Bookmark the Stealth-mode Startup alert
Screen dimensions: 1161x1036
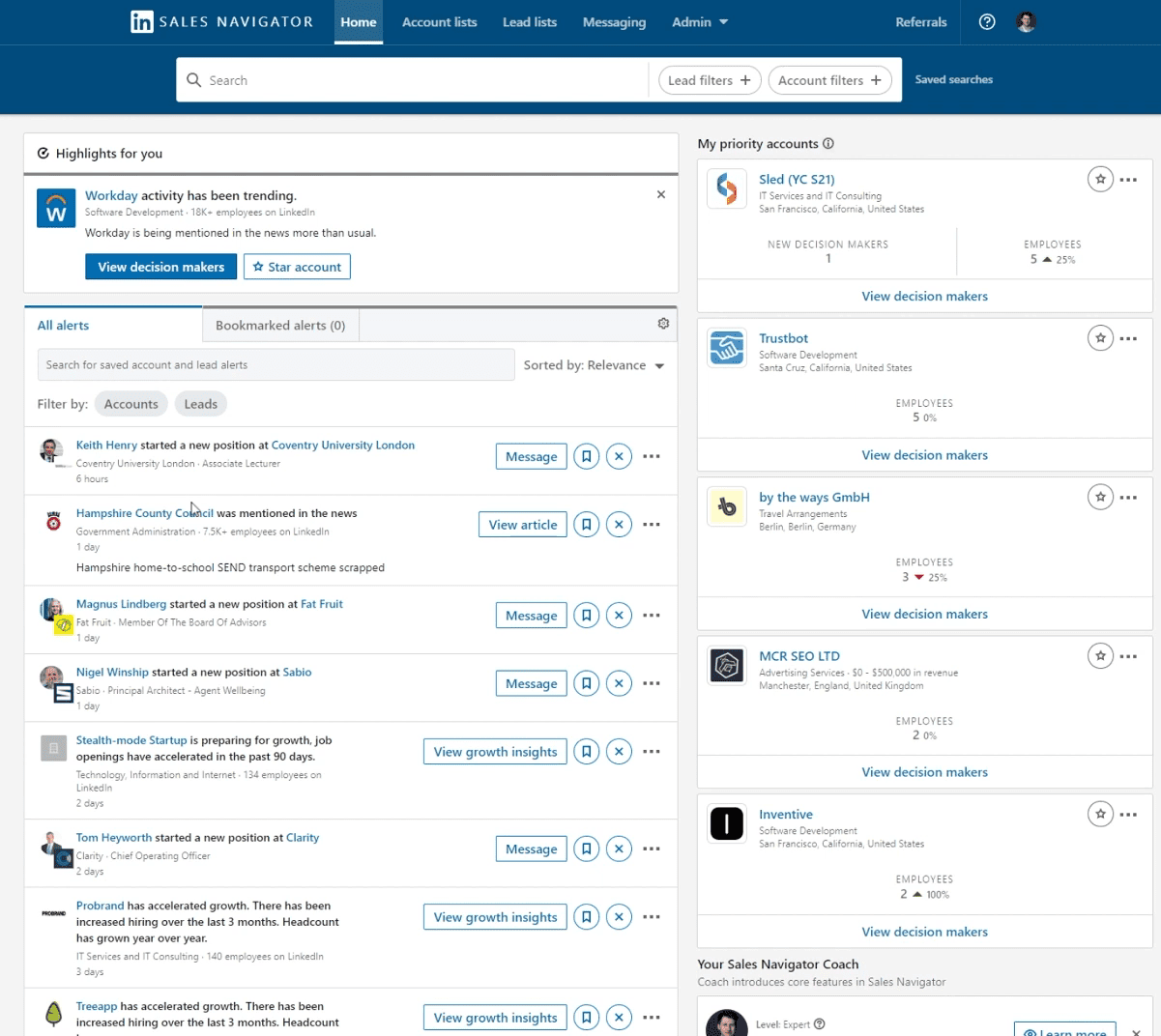[x=587, y=752]
